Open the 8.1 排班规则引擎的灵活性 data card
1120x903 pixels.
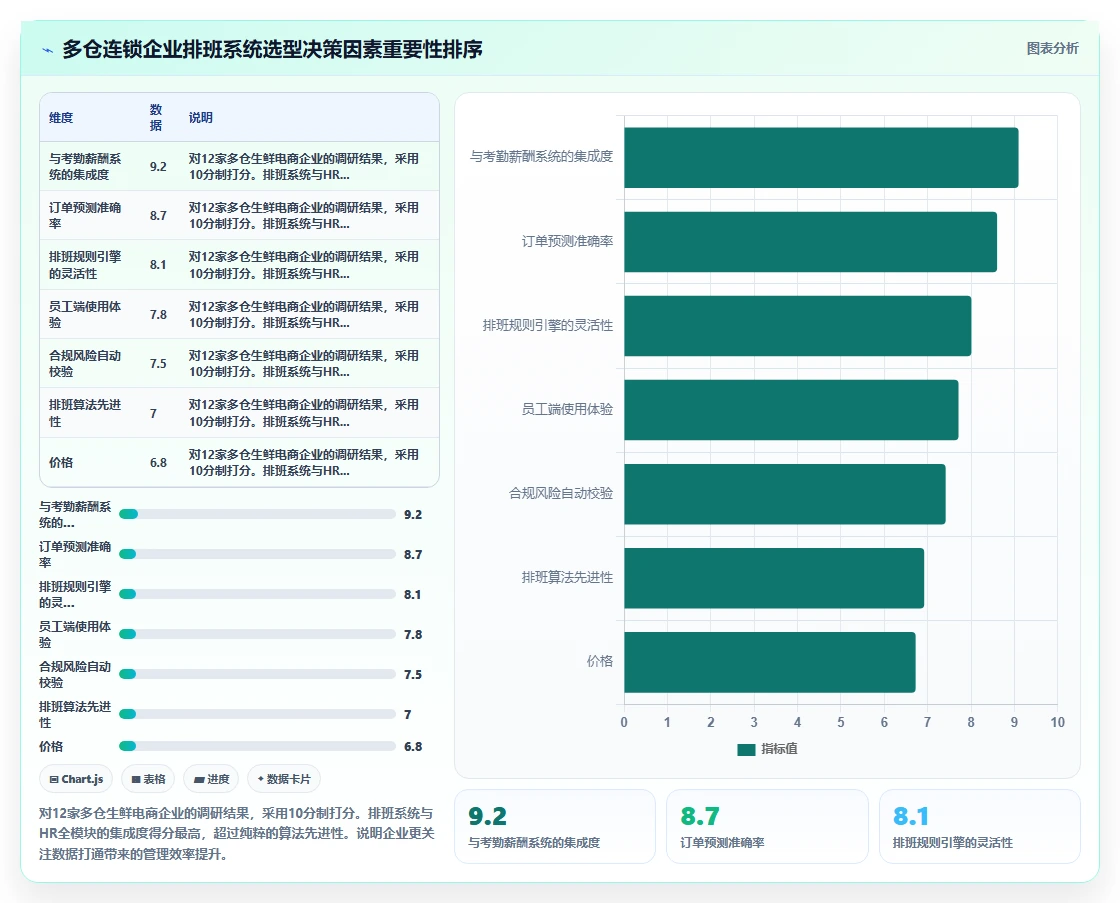[x=979, y=827]
